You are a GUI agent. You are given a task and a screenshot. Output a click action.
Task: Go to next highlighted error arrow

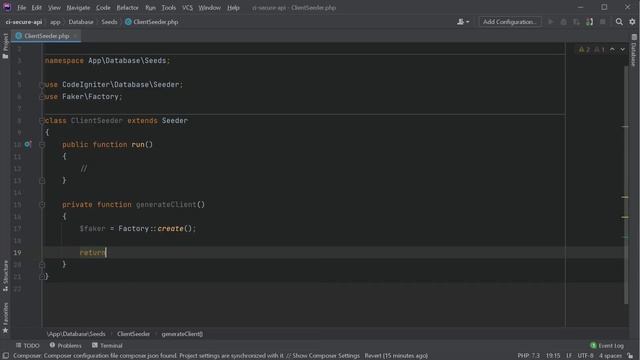[x=622, y=49]
